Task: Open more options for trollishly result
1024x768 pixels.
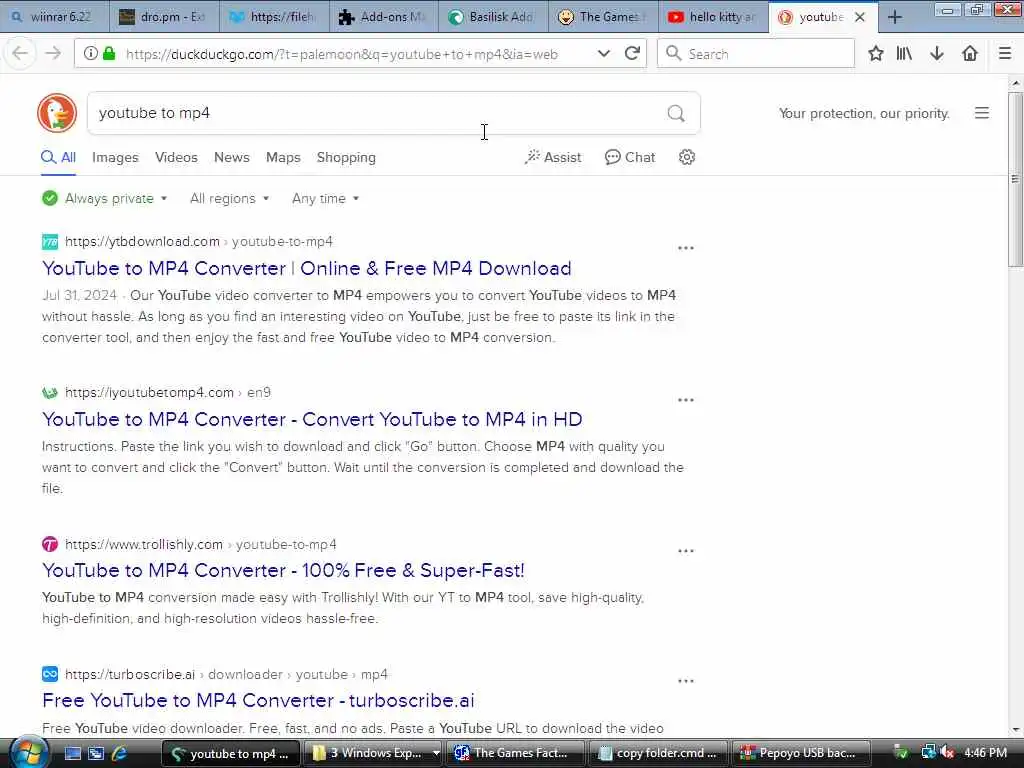Action: pyautogui.click(x=686, y=551)
